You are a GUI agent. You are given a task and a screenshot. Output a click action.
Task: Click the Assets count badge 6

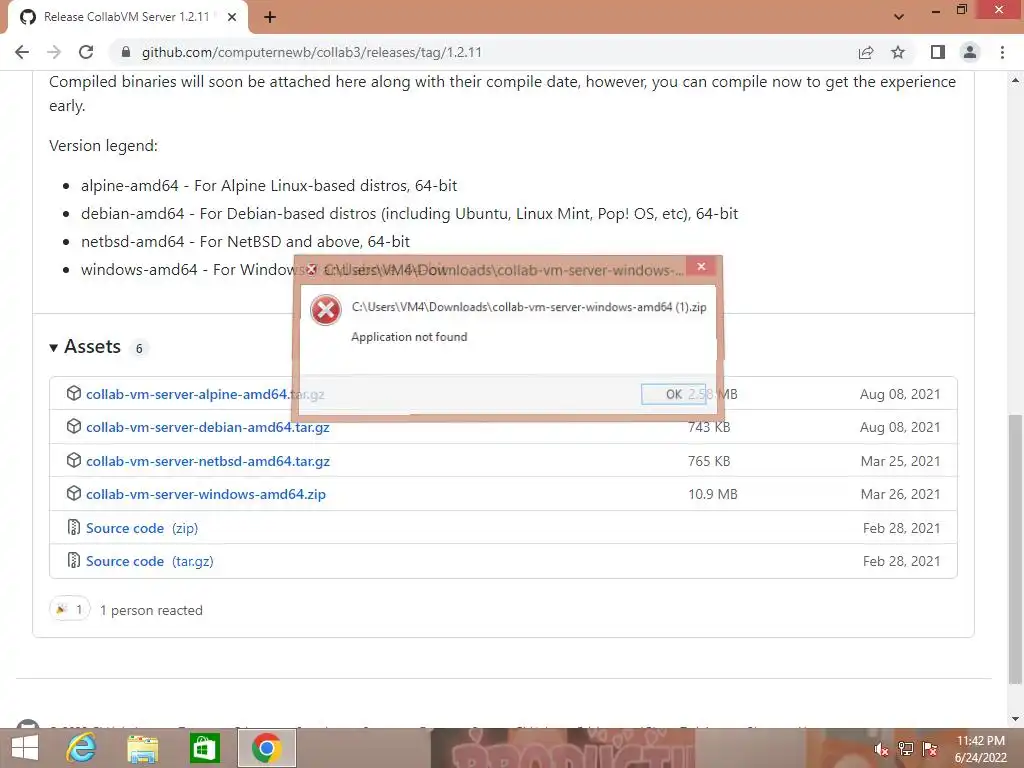pos(139,348)
